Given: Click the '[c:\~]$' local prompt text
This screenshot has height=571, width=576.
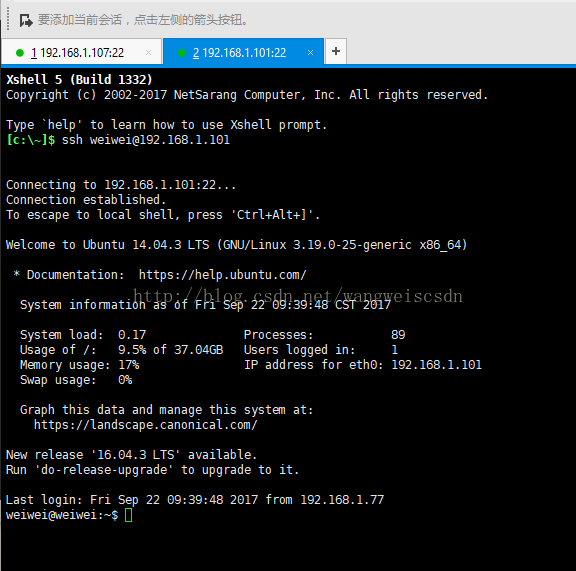Looking at the screenshot, I should (31, 140).
